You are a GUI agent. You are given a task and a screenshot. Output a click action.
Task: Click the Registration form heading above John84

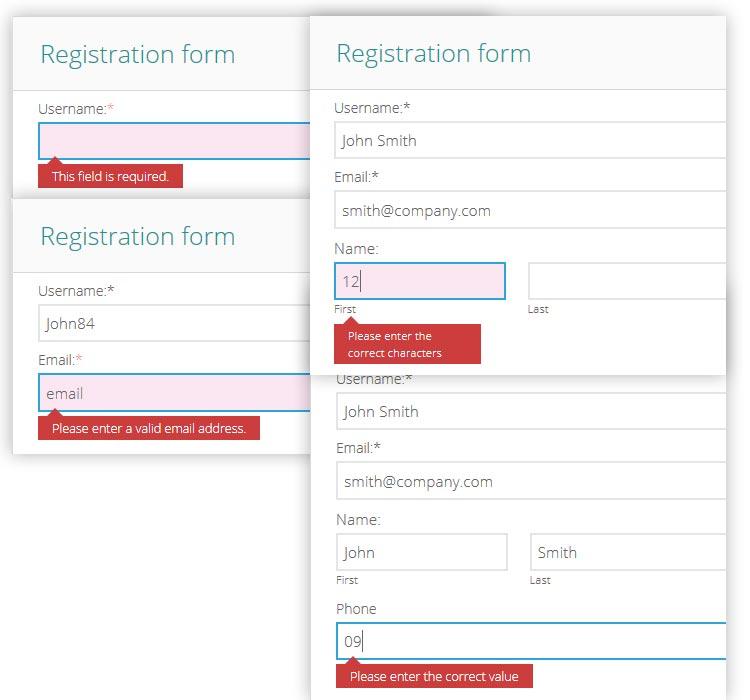click(138, 237)
